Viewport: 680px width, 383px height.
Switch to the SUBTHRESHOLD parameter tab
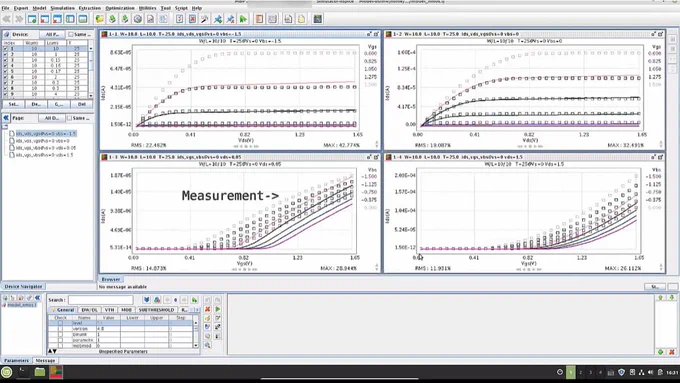click(x=156, y=310)
